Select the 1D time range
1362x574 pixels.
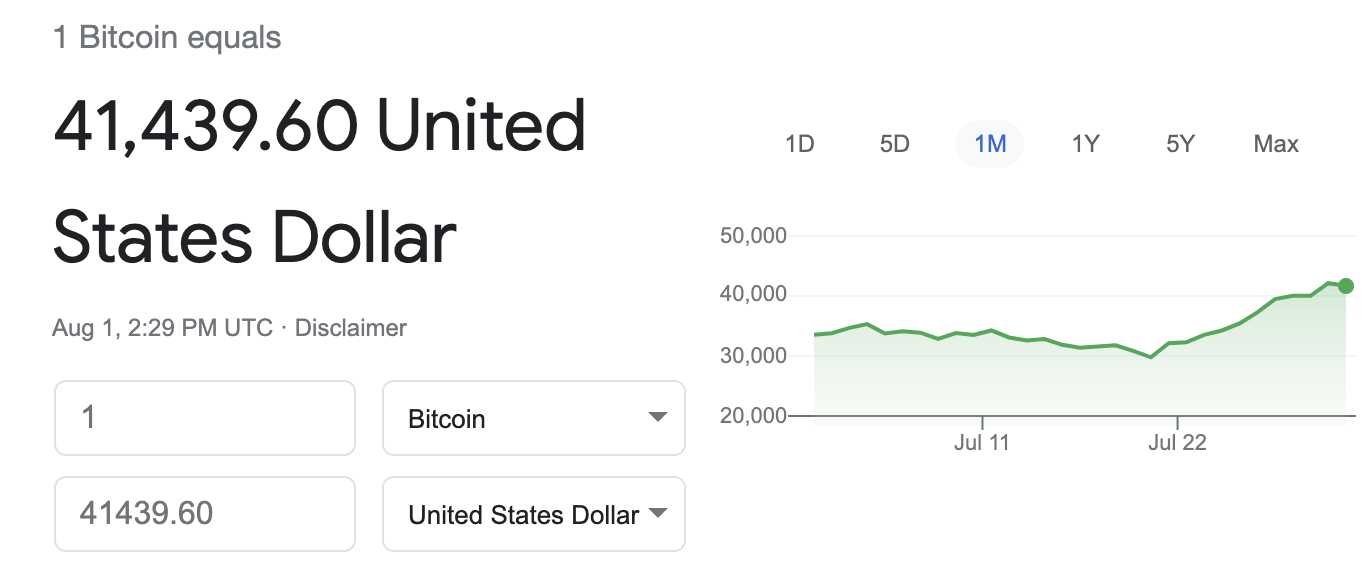pyautogui.click(x=799, y=144)
